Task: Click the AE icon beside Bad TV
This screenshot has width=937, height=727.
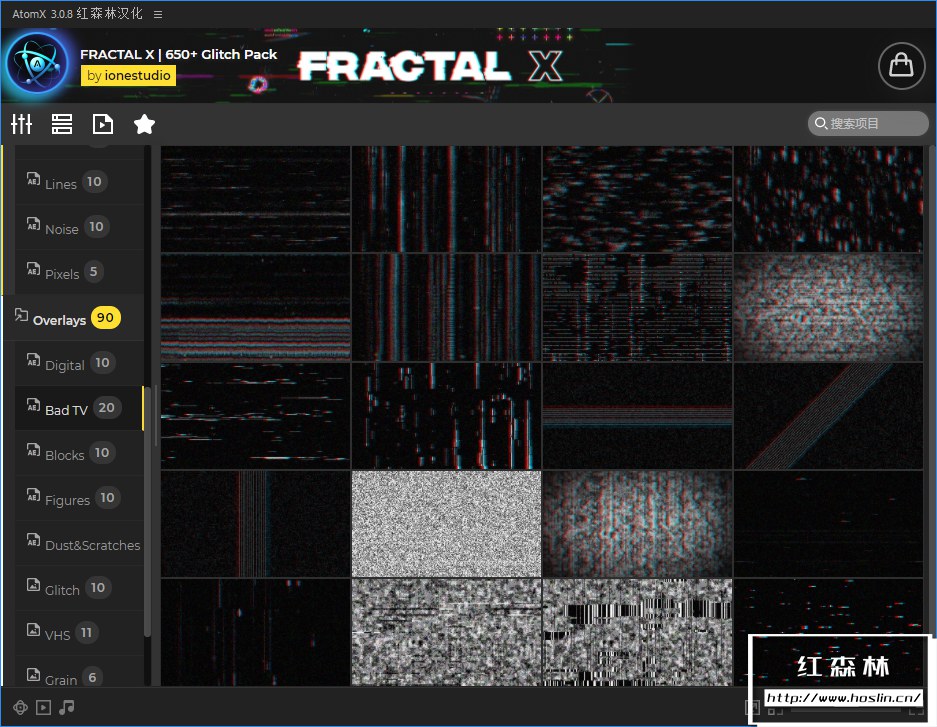Action: point(33,404)
